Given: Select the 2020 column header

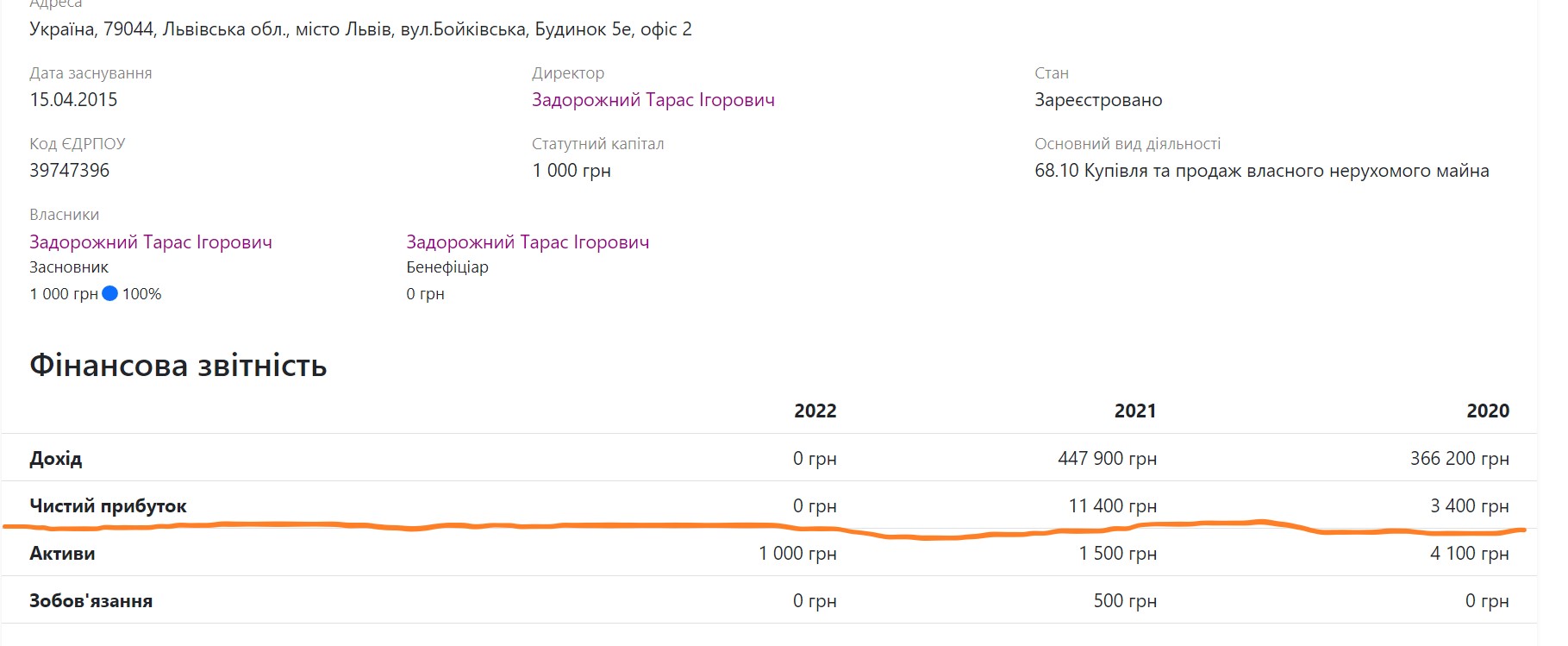Looking at the screenshot, I should [1487, 411].
